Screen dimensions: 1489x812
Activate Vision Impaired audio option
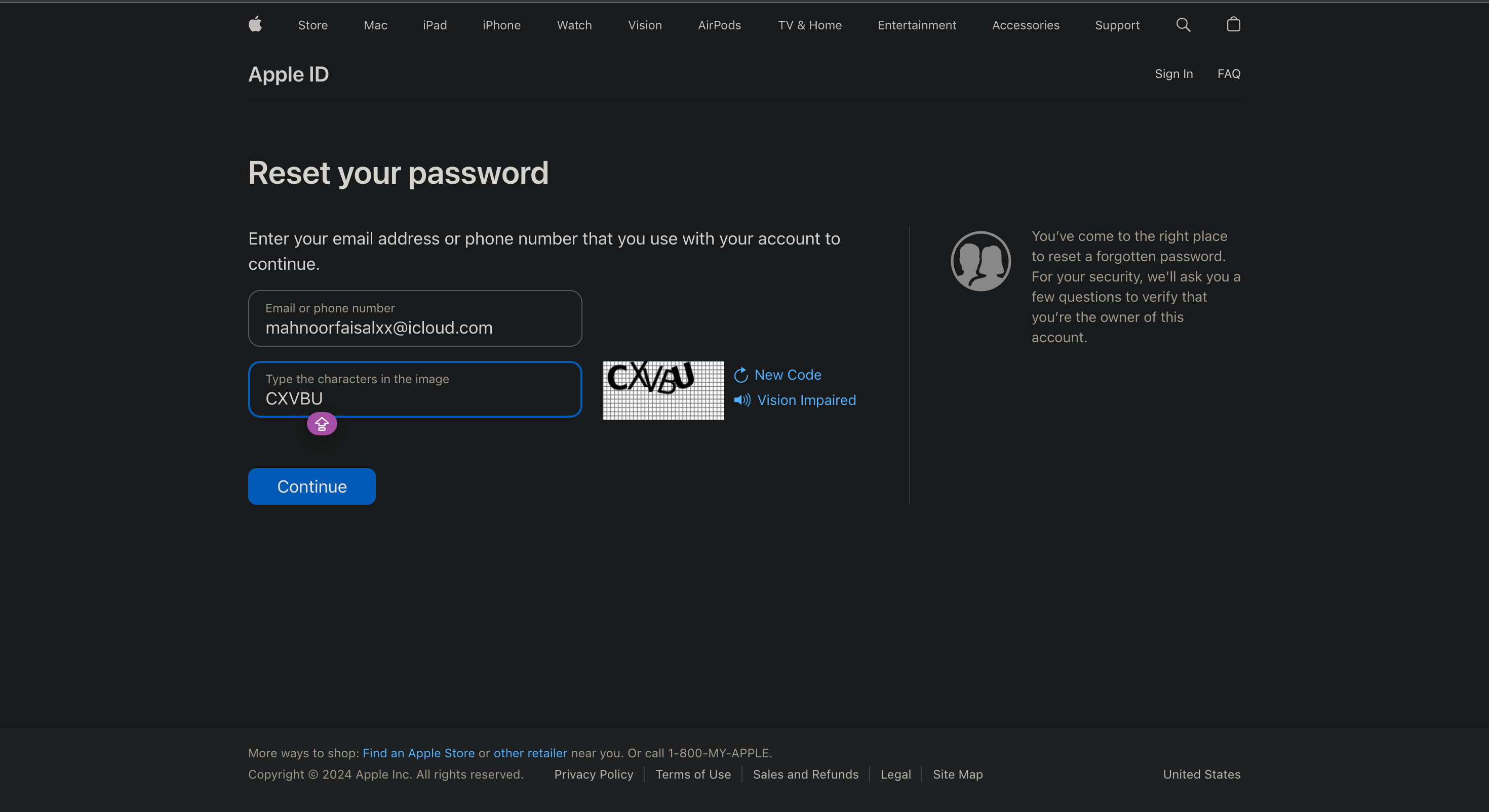806,400
